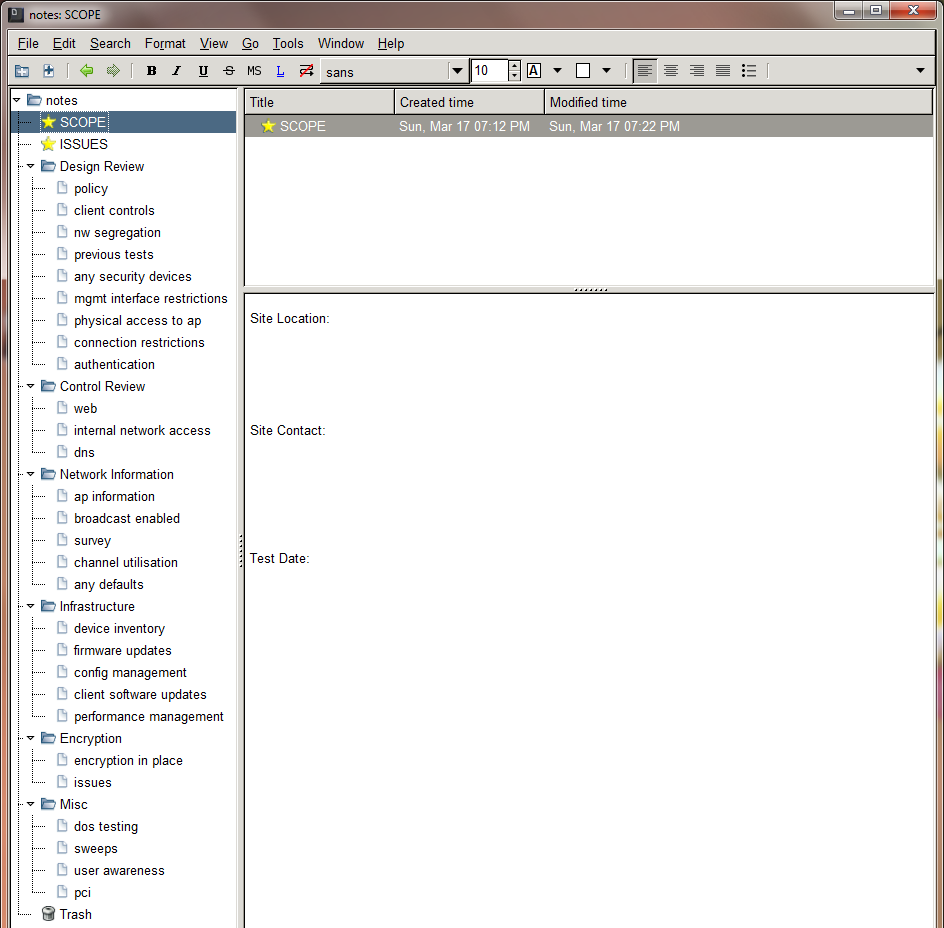Click the Infrastructure folder icon
The height and width of the screenshot is (928, 944).
[48, 606]
